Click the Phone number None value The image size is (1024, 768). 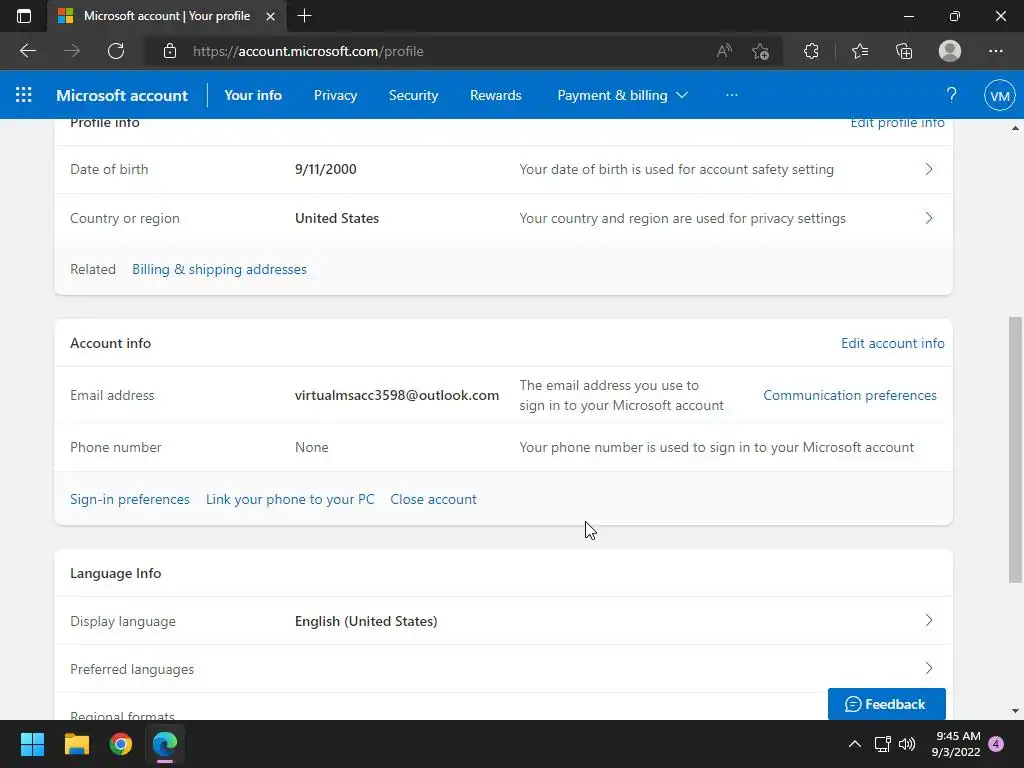(x=312, y=447)
